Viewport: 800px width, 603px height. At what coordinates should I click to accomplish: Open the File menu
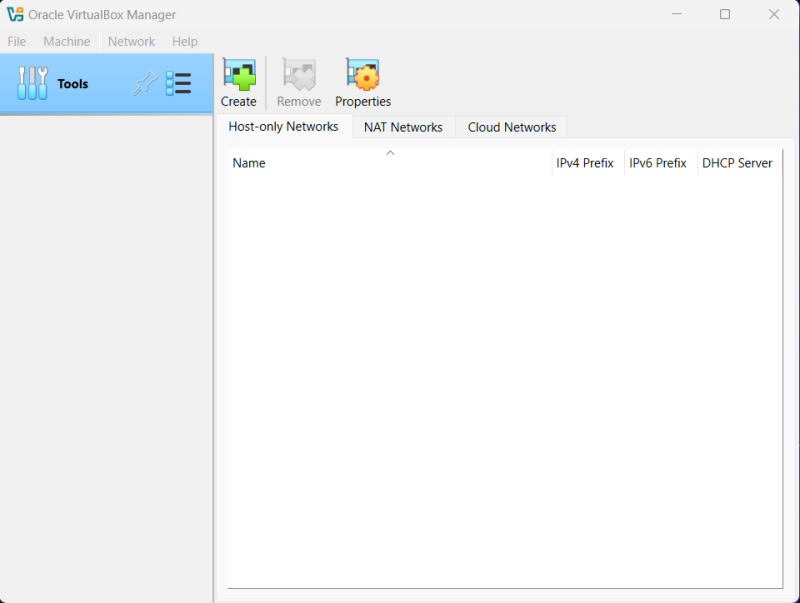pos(17,41)
